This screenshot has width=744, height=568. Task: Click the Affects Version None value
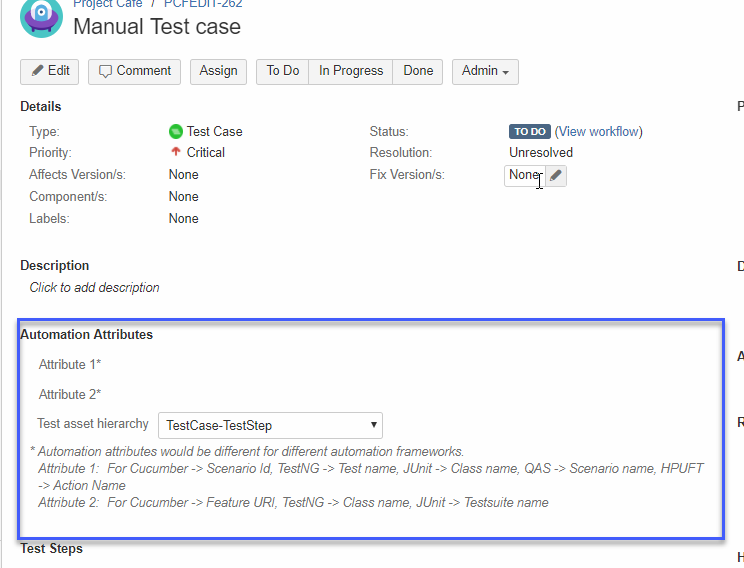184,175
